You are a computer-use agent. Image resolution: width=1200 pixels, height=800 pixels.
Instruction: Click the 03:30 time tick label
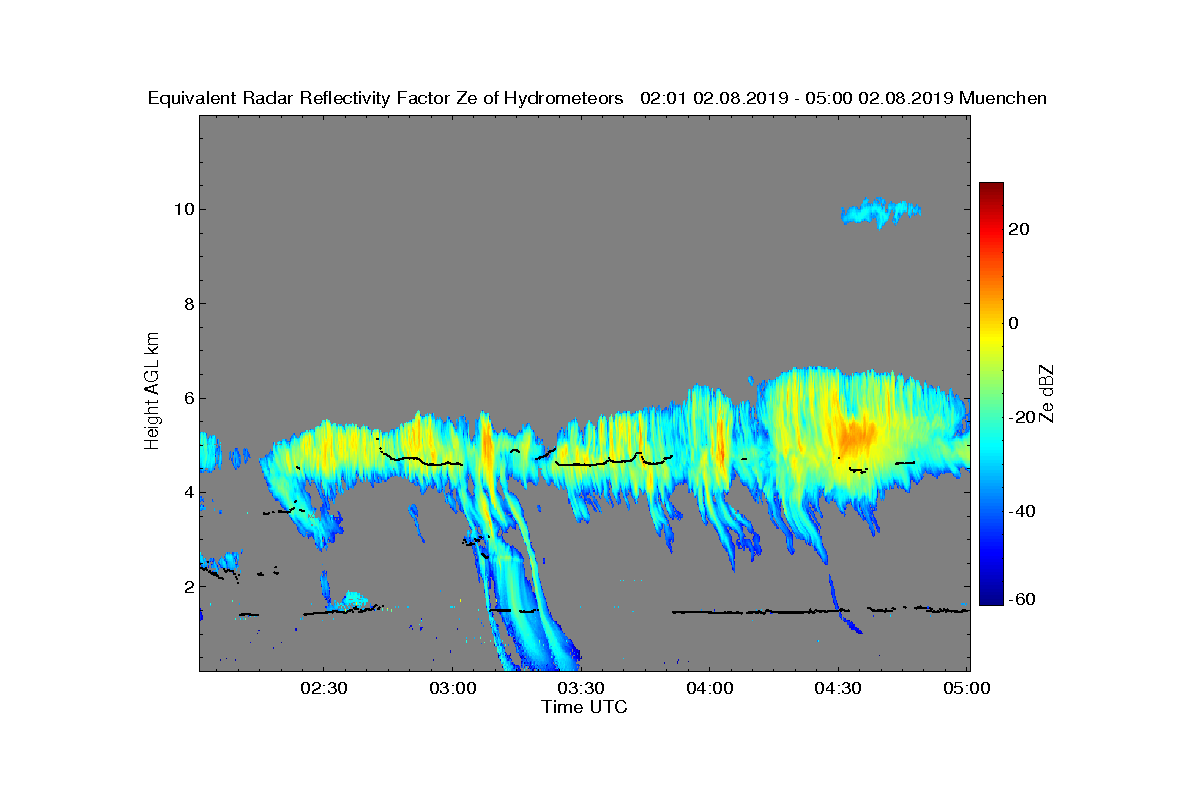[581, 688]
